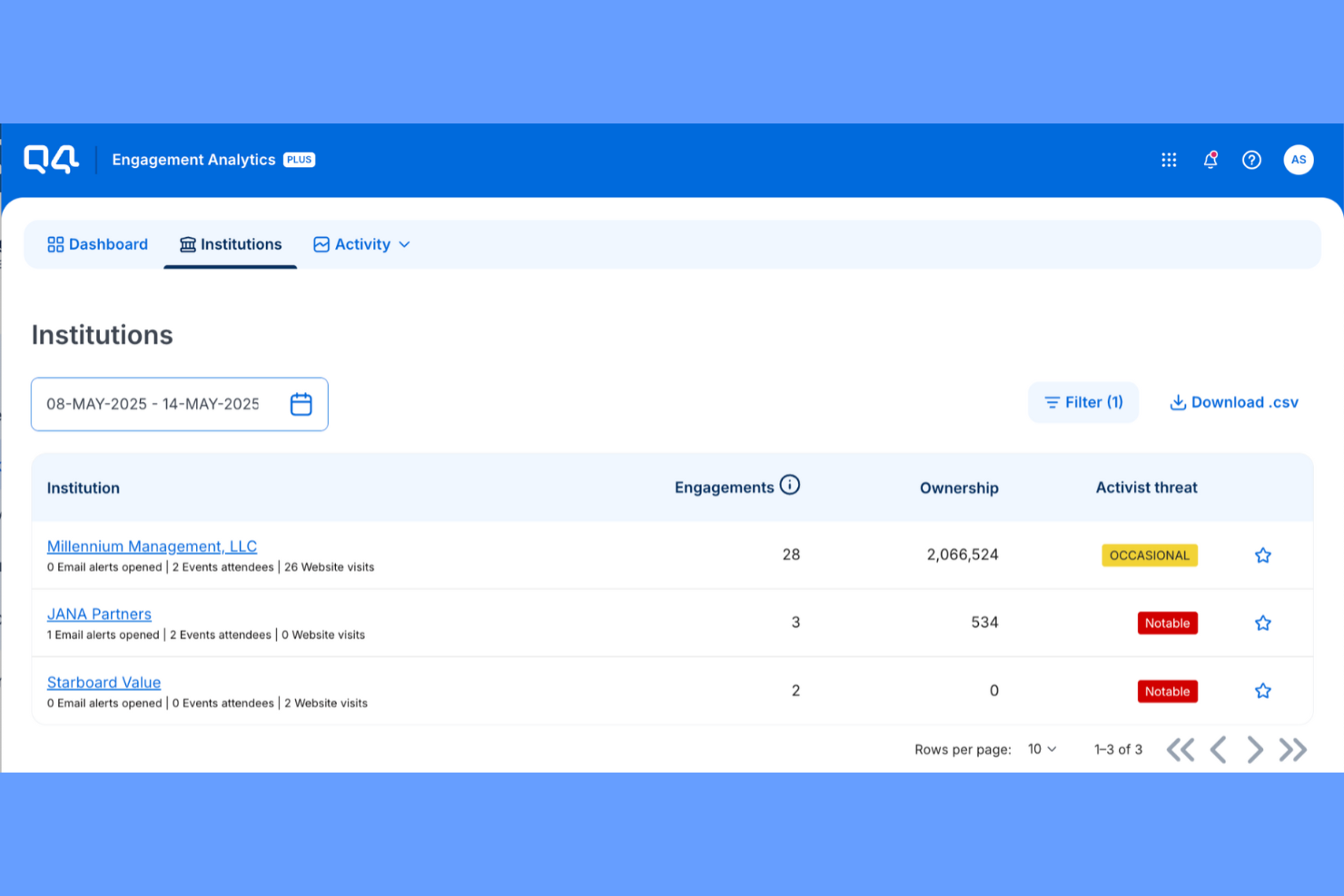Open the date range calendar icon
1344x896 pixels.
(x=301, y=404)
